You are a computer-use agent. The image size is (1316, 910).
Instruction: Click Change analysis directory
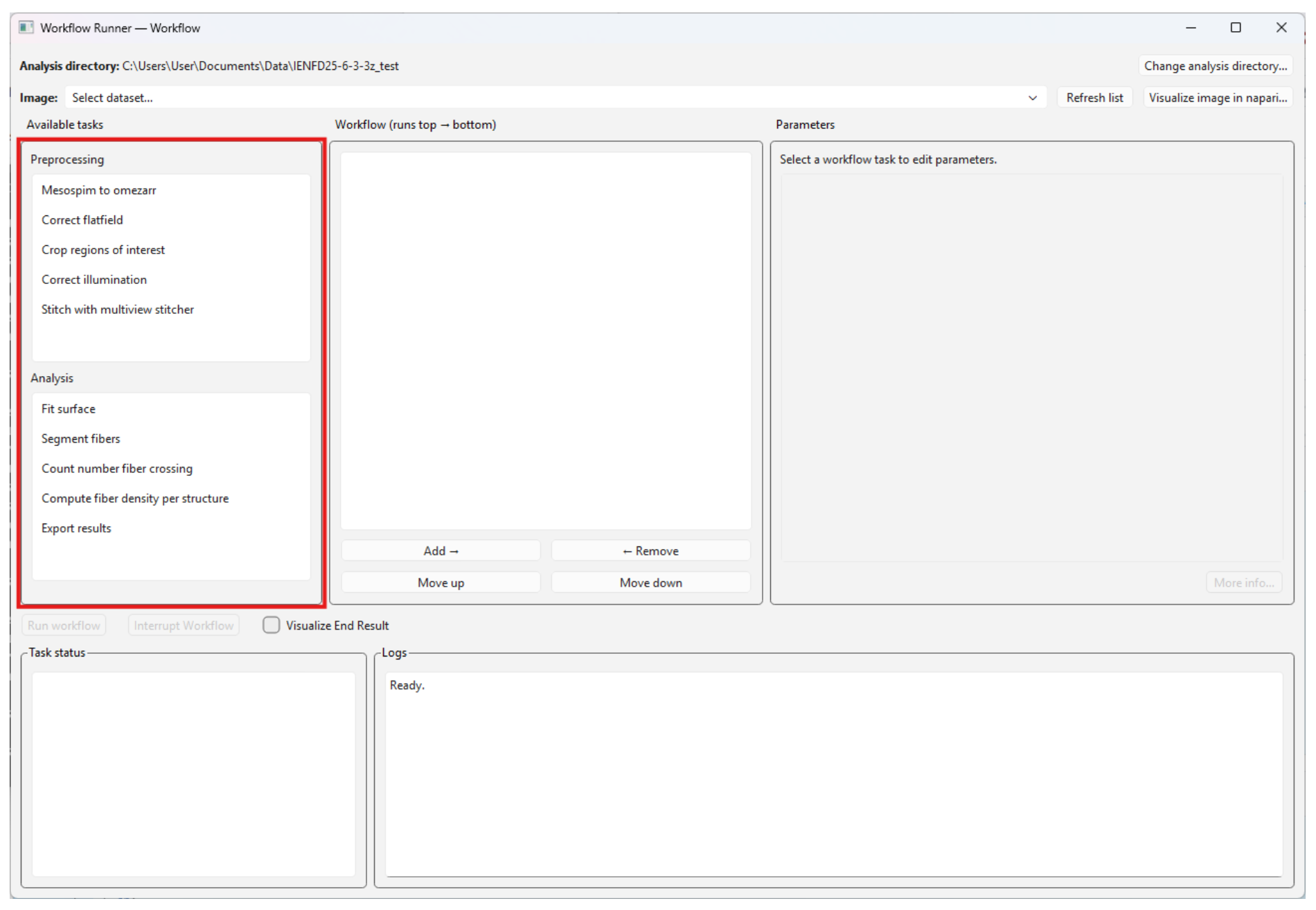pyautogui.click(x=1216, y=66)
